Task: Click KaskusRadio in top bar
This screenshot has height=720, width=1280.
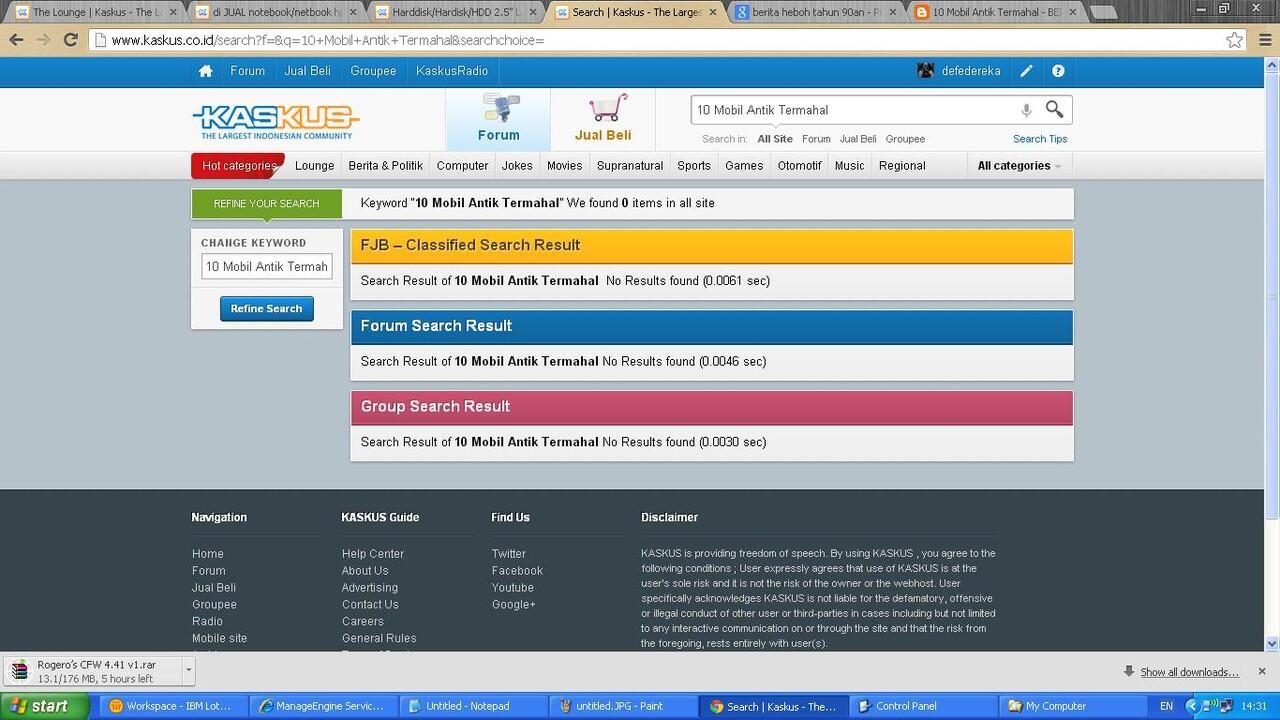Action: point(452,71)
